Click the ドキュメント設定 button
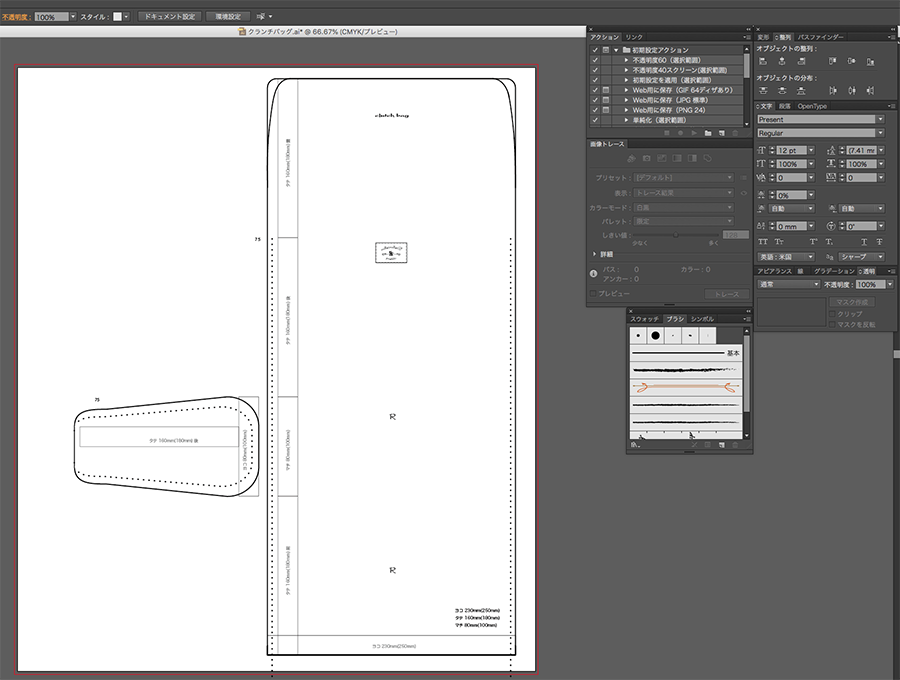 click(x=168, y=17)
